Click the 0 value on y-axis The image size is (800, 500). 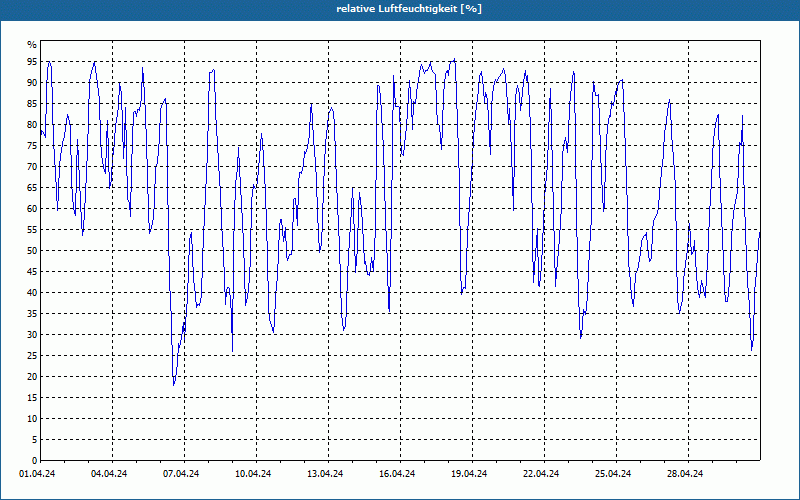point(34,461)
